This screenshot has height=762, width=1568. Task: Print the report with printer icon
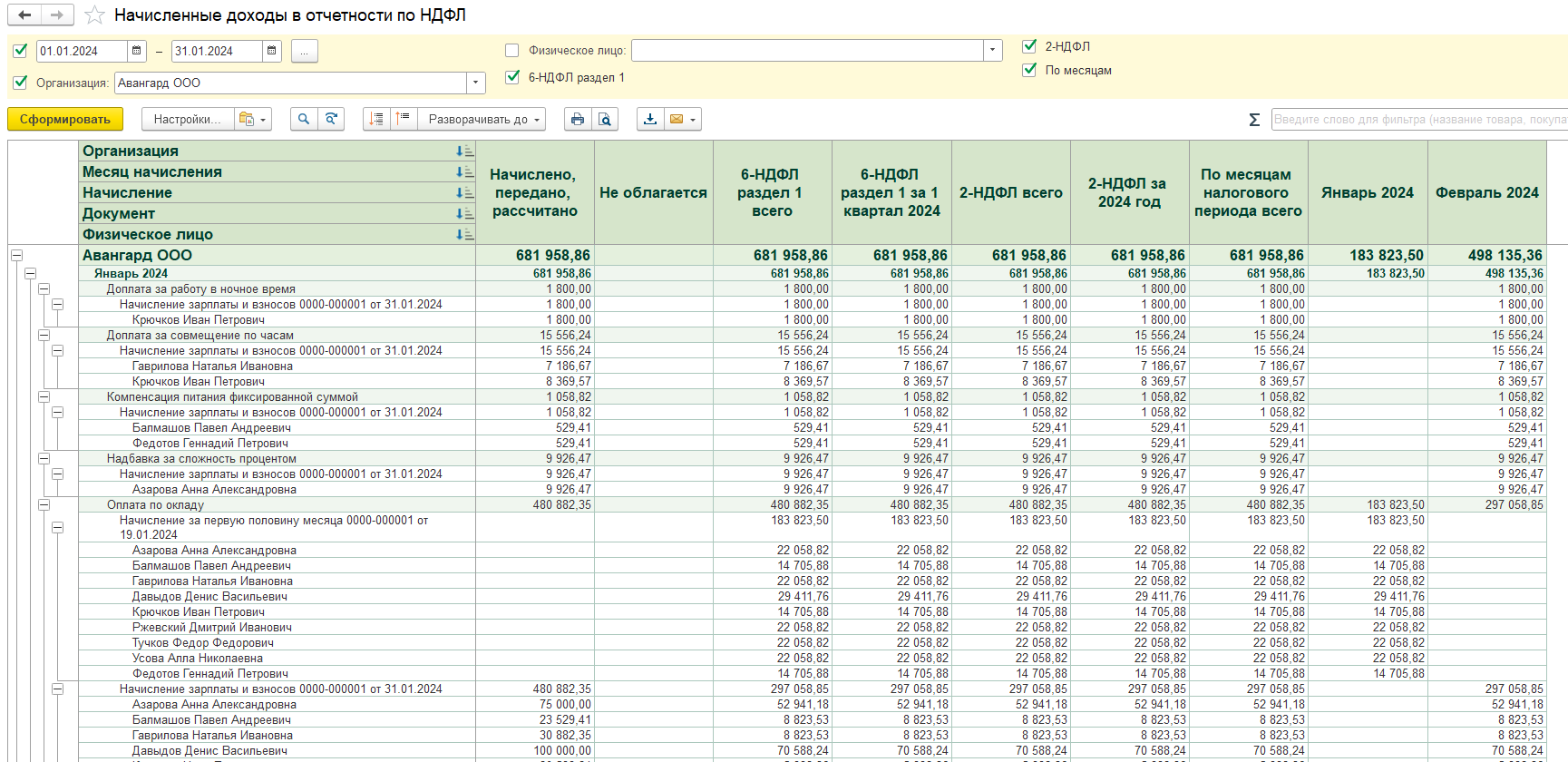click(x=578, y=119)
